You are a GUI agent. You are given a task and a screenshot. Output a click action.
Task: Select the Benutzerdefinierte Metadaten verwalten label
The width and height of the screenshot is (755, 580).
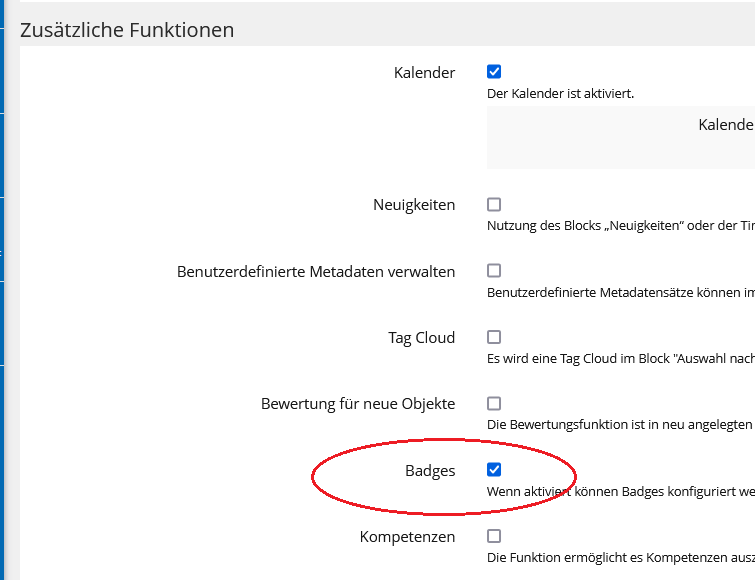tap(316, 271)
